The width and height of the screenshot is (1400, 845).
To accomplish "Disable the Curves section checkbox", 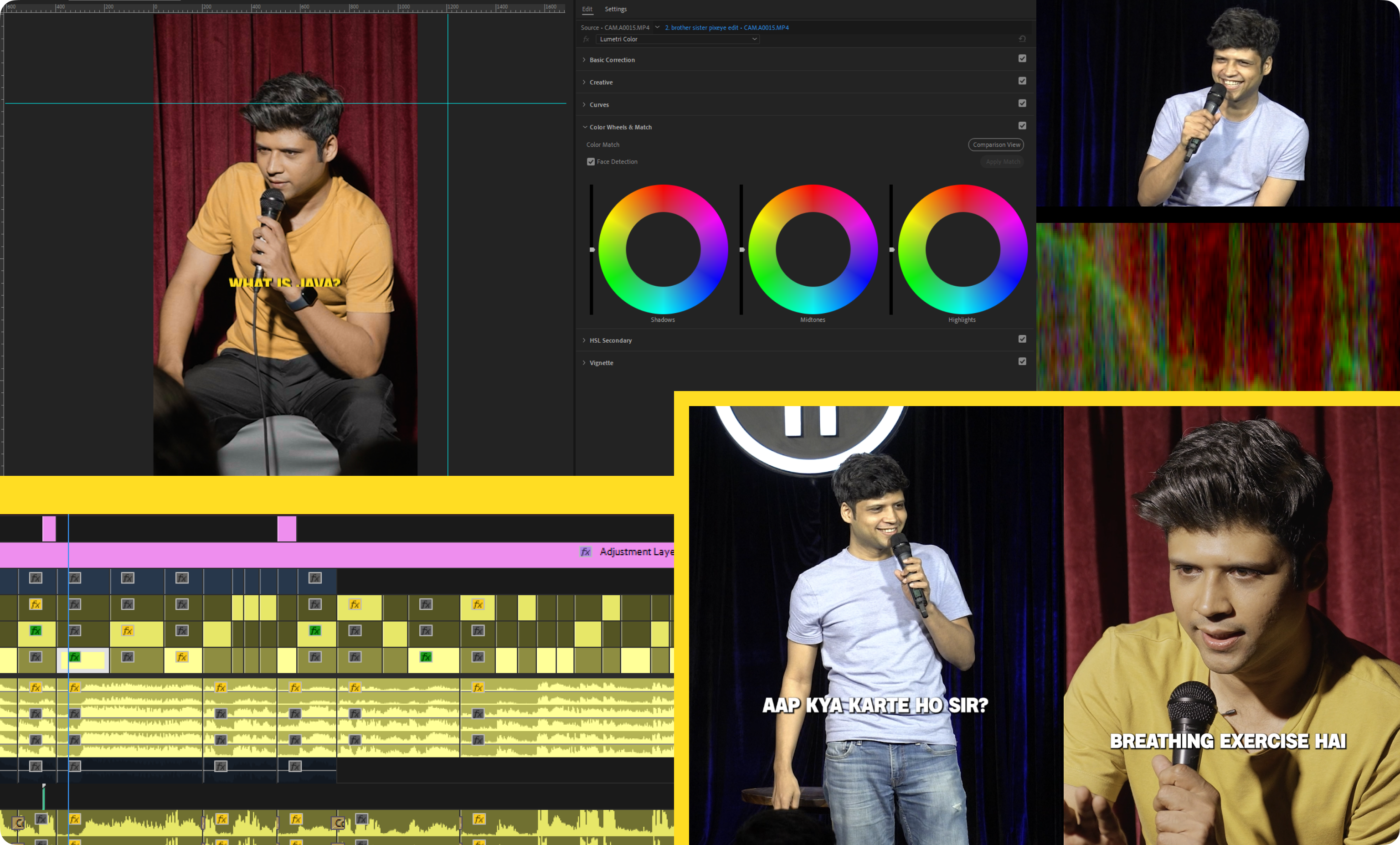I will click(1022, 103).
